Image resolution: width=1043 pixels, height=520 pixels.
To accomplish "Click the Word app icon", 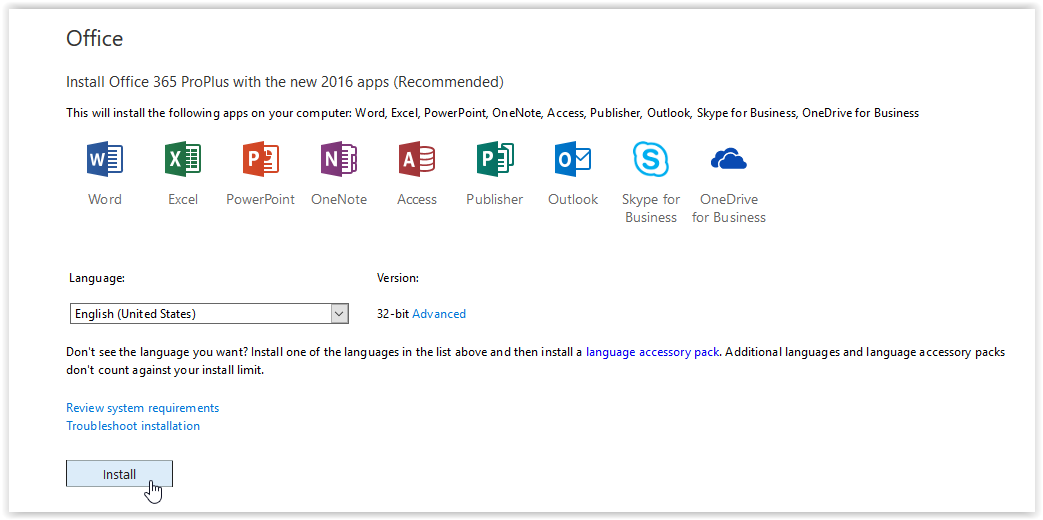I will 105,159.
